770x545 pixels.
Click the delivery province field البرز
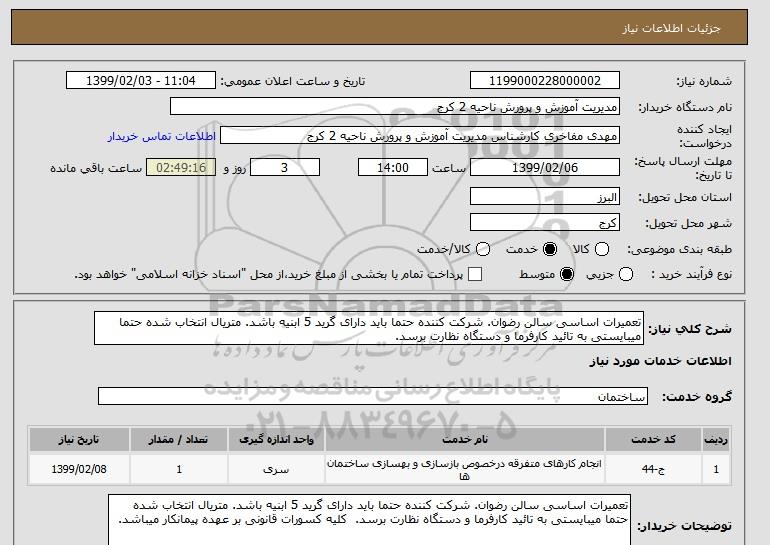tap(545, 196)
